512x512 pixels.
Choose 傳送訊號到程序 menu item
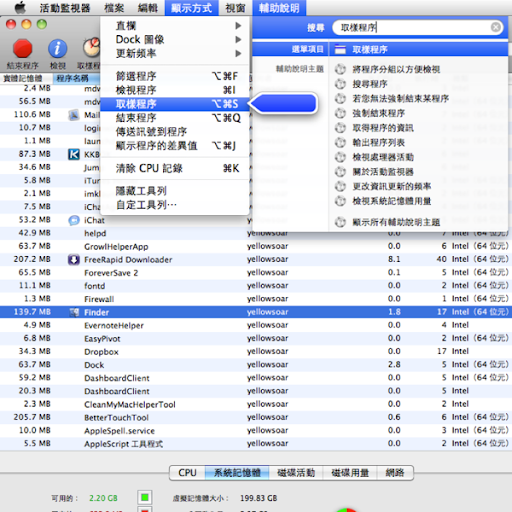pos(175,132)
